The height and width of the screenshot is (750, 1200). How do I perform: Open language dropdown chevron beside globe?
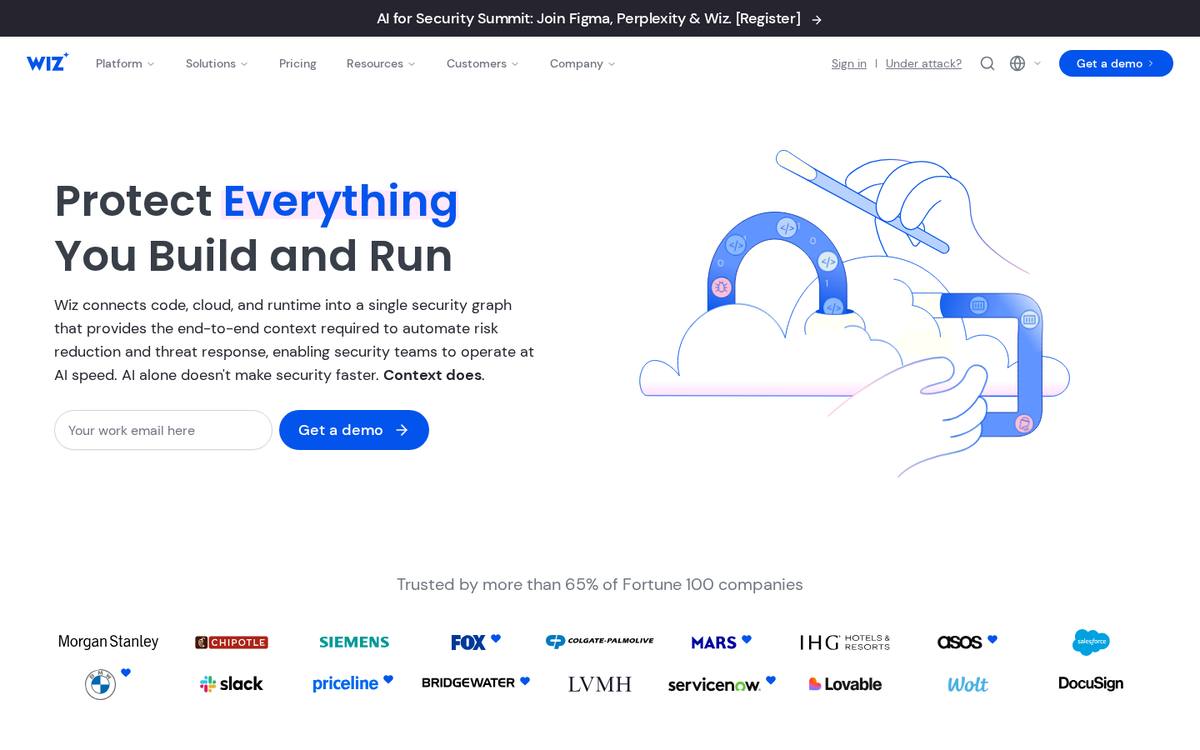point(1037,63)
